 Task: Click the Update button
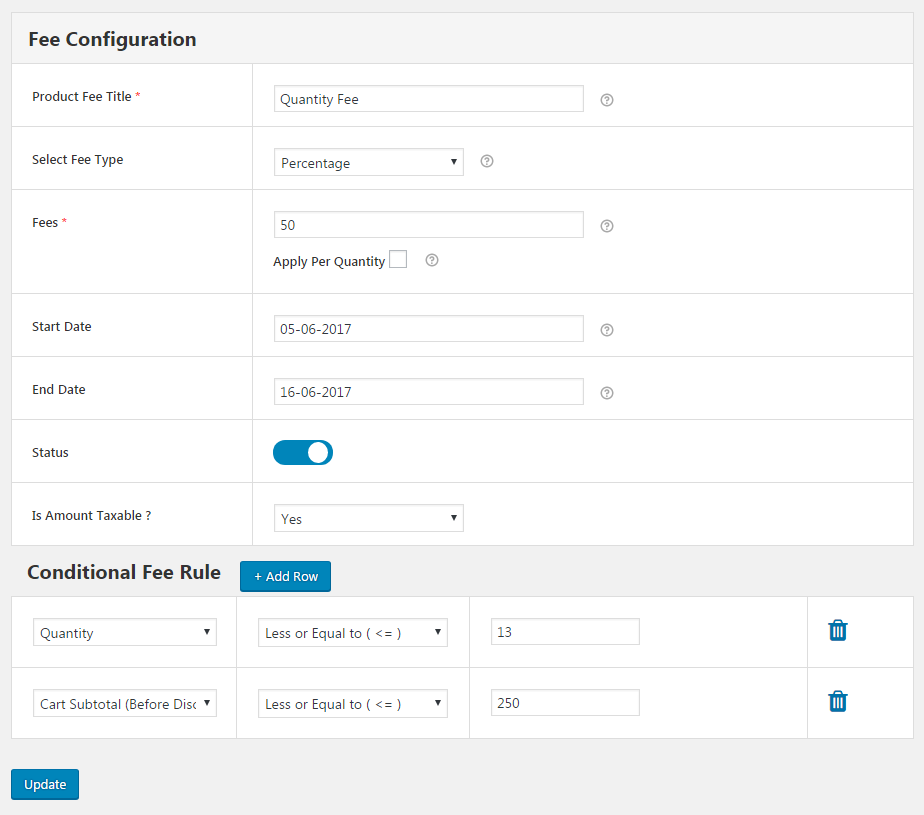45,785
